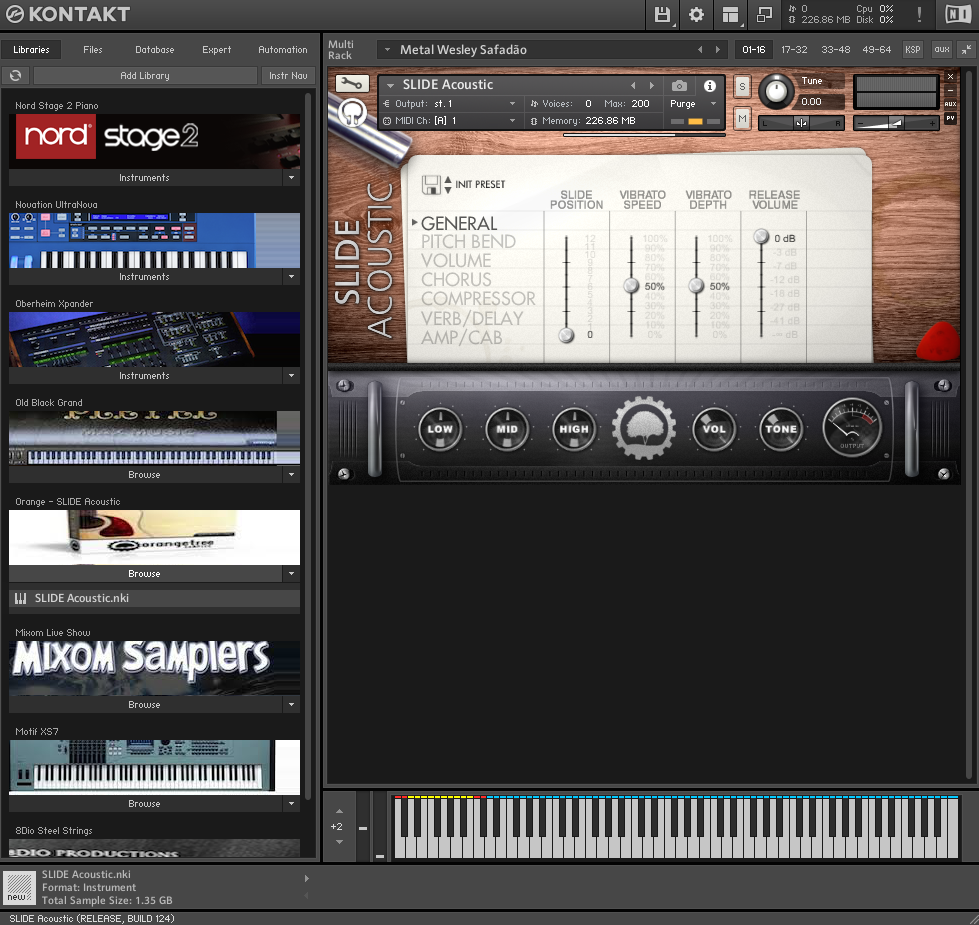This screenshot has width=979, height=925.
Task: Adjust the Vibrato Speed slider handle
Action: 631,286
